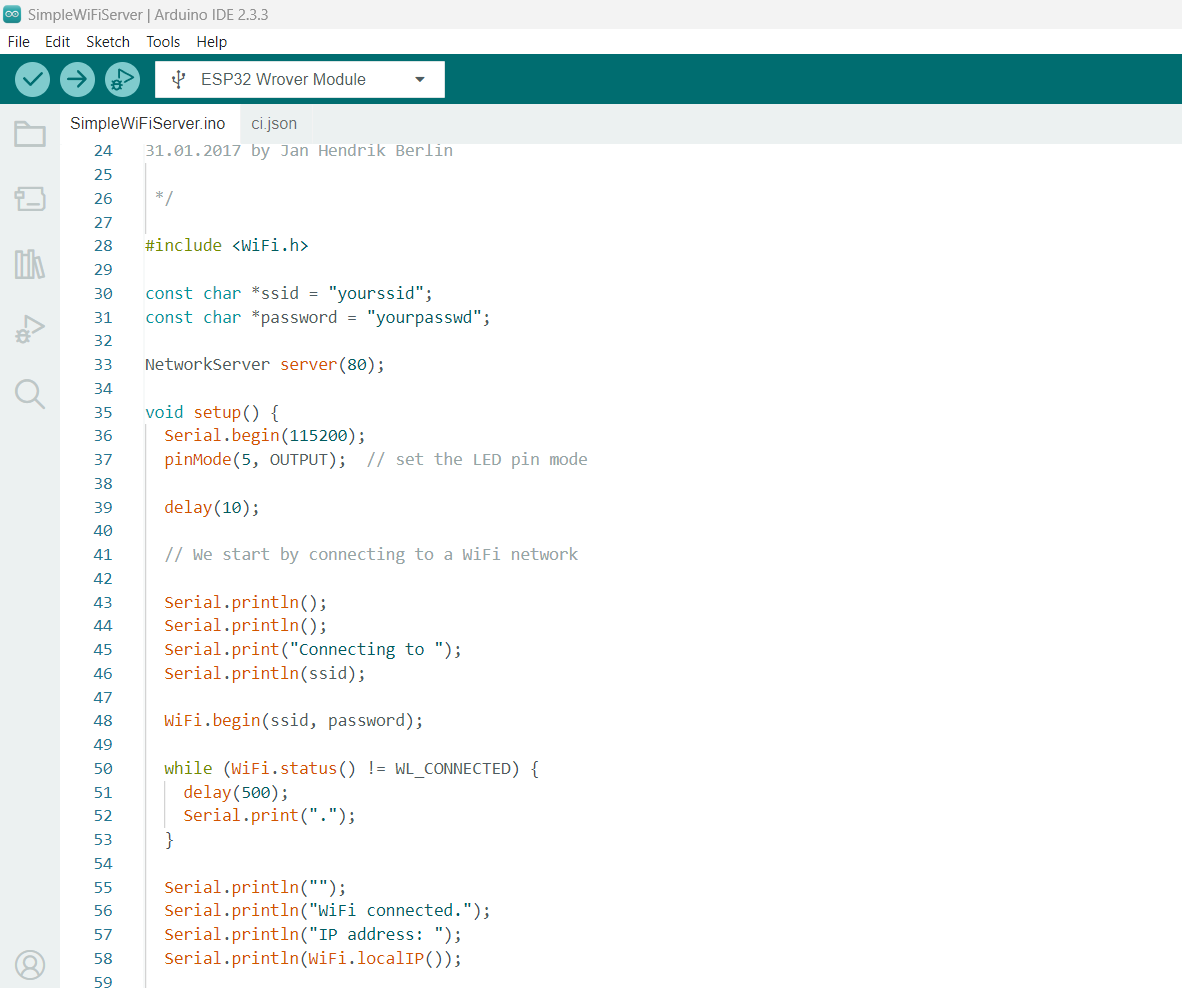Open the Sketch menu
Image resolution: width=1182 pixels, height=988 pixels.
tap(108, 41)
